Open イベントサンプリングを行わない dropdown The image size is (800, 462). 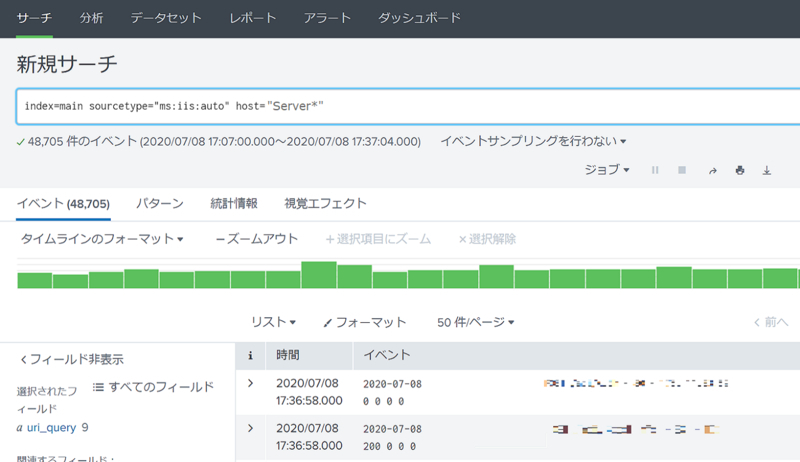[533, 141]
